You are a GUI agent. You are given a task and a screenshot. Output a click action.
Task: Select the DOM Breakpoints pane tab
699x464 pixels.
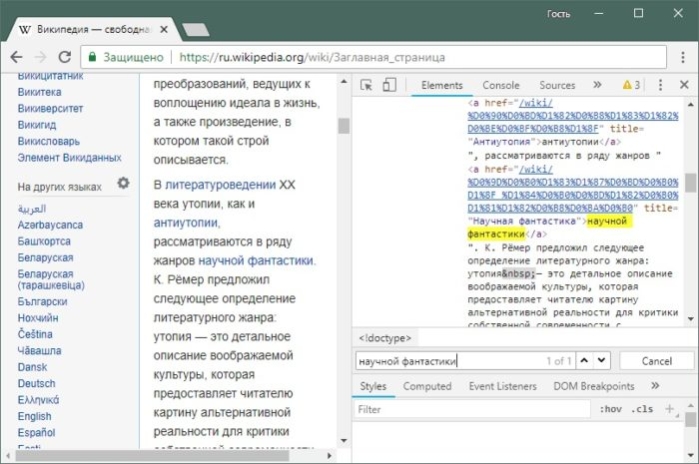tap(593, 386)
